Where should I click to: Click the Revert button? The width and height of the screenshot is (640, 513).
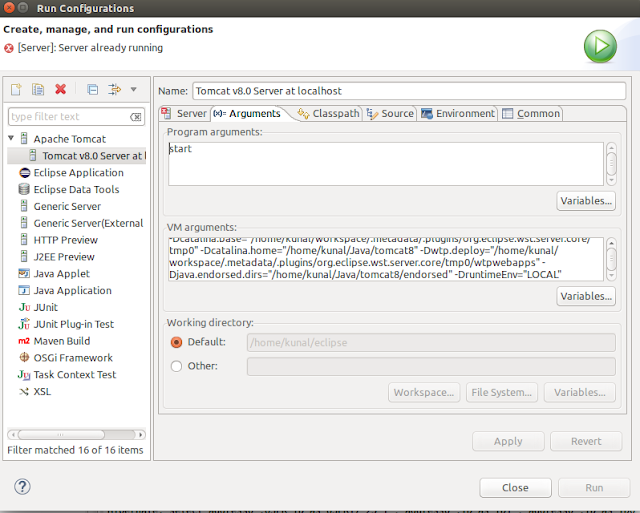click(x=586, y=441)
